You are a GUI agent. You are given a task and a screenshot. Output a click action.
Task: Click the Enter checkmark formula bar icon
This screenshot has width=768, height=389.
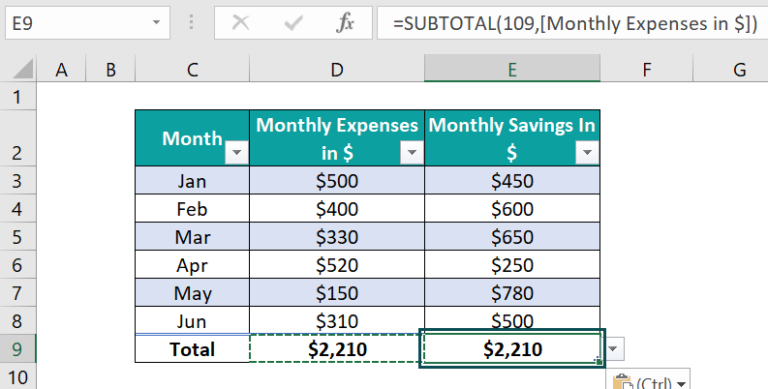[x=293, y=23]
